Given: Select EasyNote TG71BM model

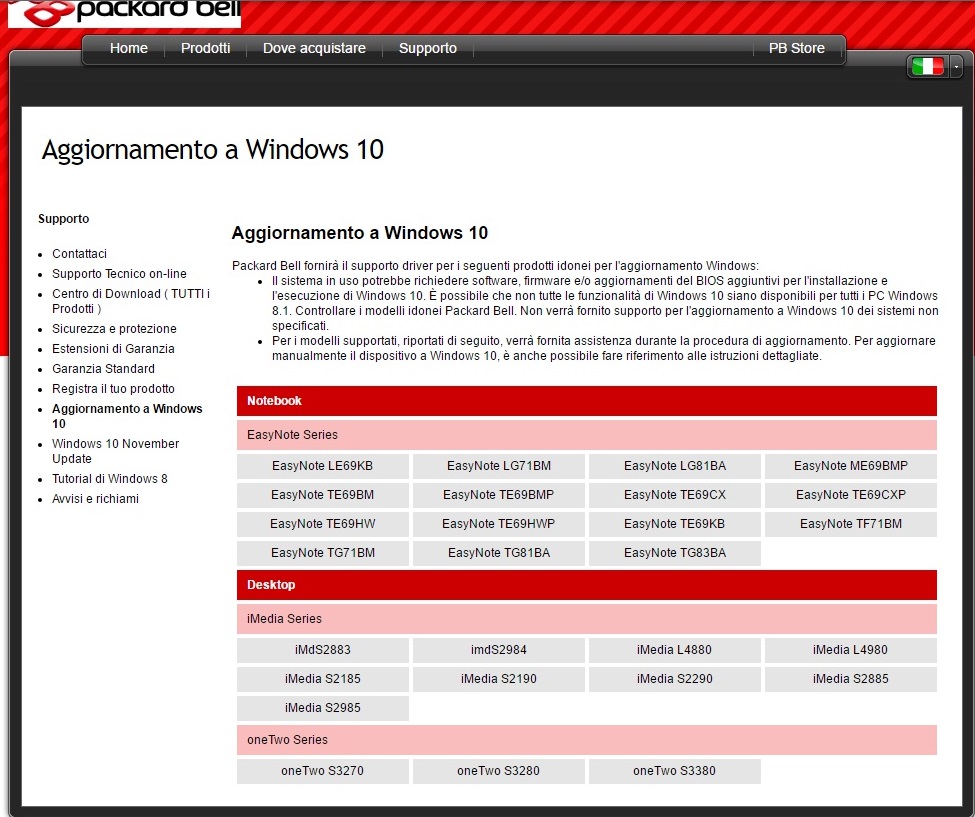Looking at the screenshot, I should click(x=323, y=553).
